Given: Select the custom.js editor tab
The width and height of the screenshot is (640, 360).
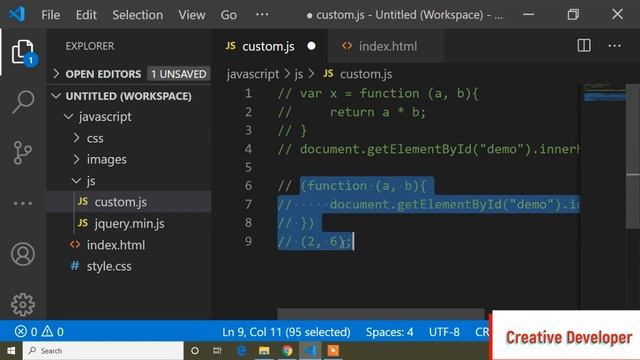Looking at the screenshot, I should [x=268, y=46].
